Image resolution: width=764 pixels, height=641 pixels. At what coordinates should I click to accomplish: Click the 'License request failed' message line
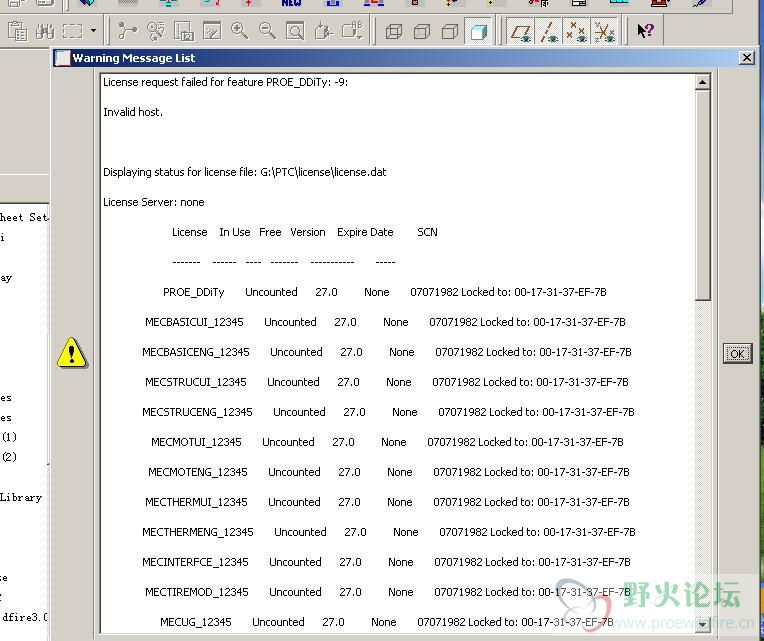[x=226, y=82]
